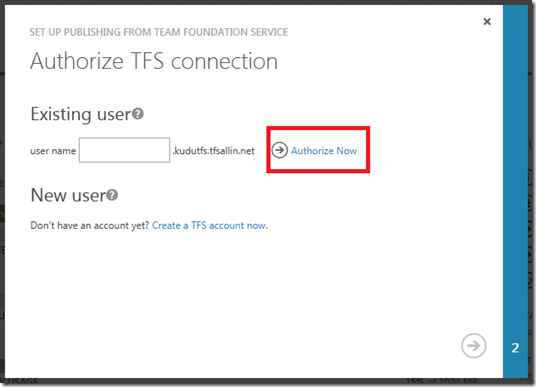This screenshot has width=536, height=387.
Task: Focus the user name text box
Action: tap(124, 150)
